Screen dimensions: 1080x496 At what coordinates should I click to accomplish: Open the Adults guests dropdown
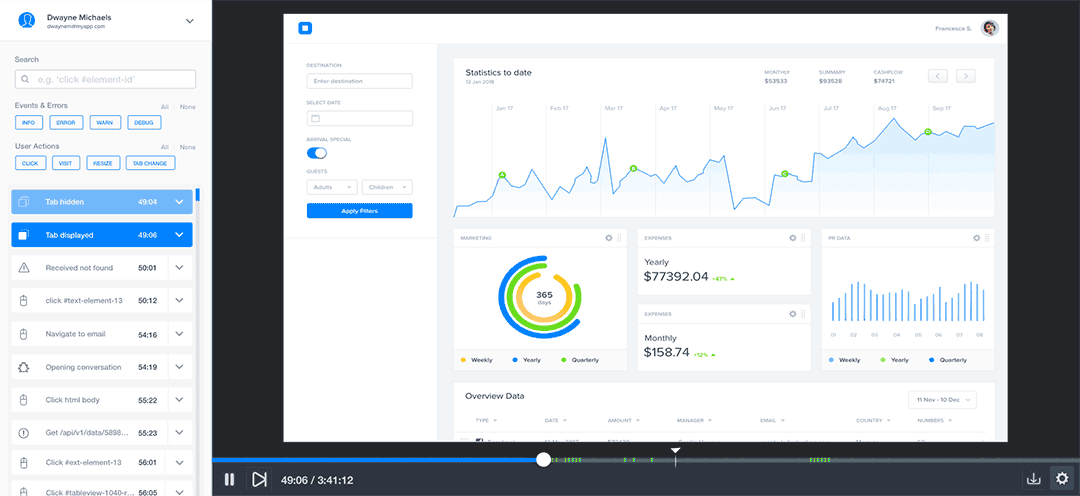pos(332,187)
